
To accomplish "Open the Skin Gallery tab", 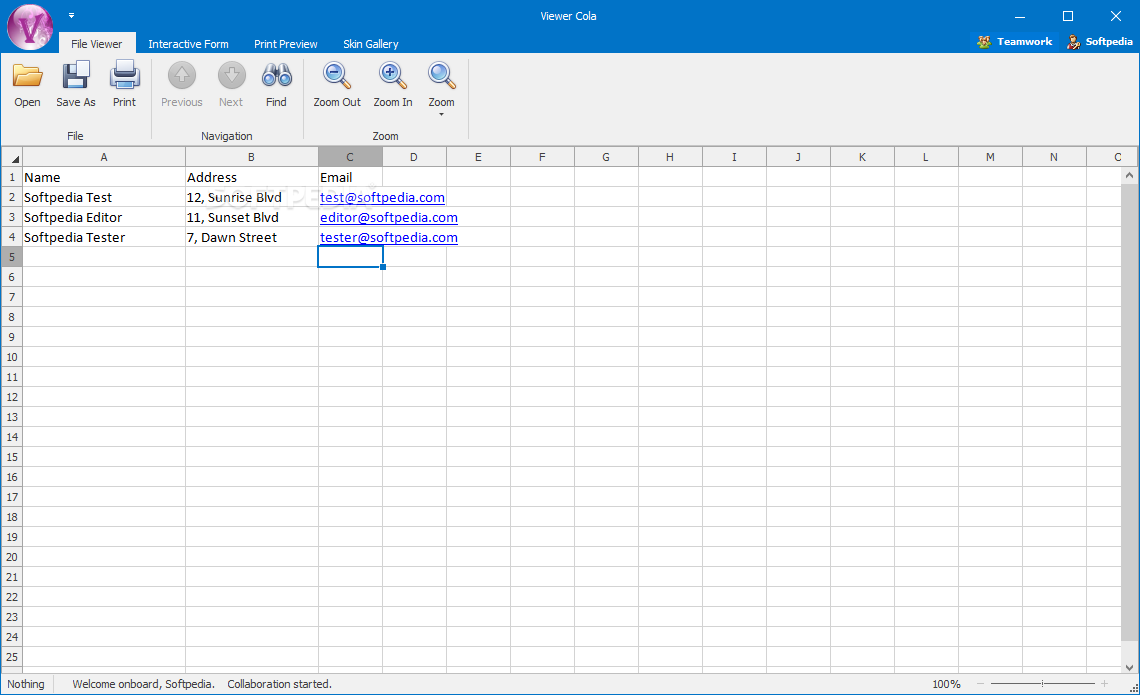I will pyautogui.click(x=371, y=44).
